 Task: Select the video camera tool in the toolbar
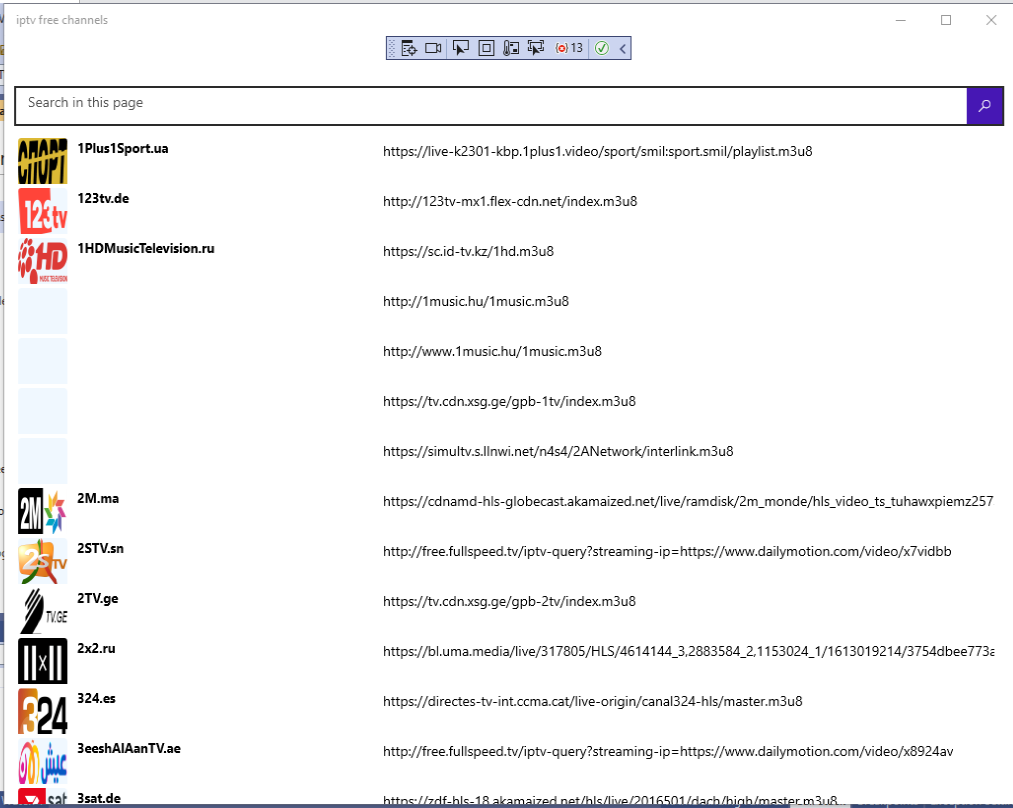[431, 47]
